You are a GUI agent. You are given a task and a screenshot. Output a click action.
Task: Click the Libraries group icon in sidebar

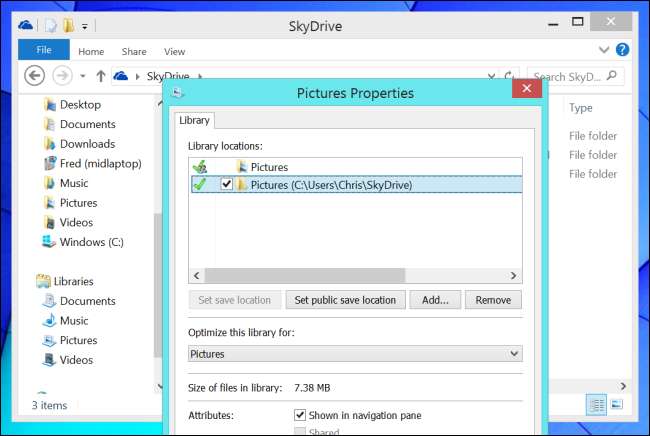tap(43, 281)
